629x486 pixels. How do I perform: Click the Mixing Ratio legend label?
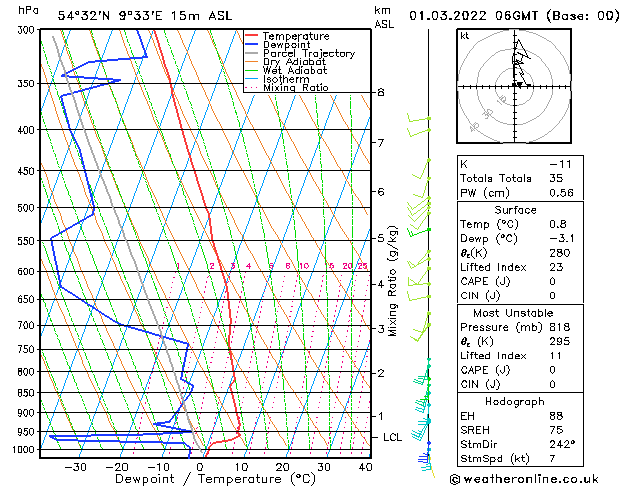pos(296,87)
